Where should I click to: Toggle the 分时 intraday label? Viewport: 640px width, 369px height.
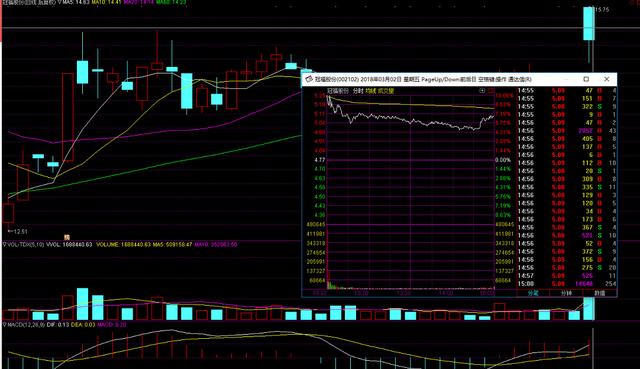coord(358,91)
